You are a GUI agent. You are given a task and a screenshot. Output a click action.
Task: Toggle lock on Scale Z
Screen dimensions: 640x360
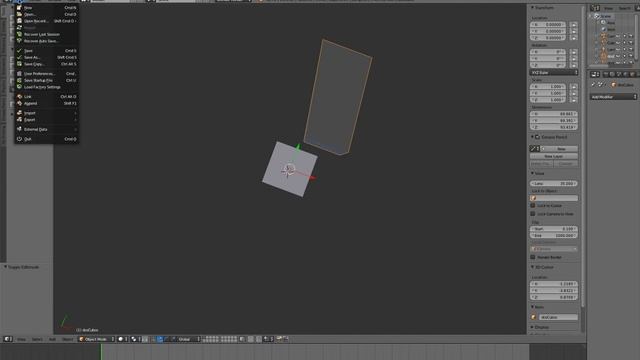[573, 100]
